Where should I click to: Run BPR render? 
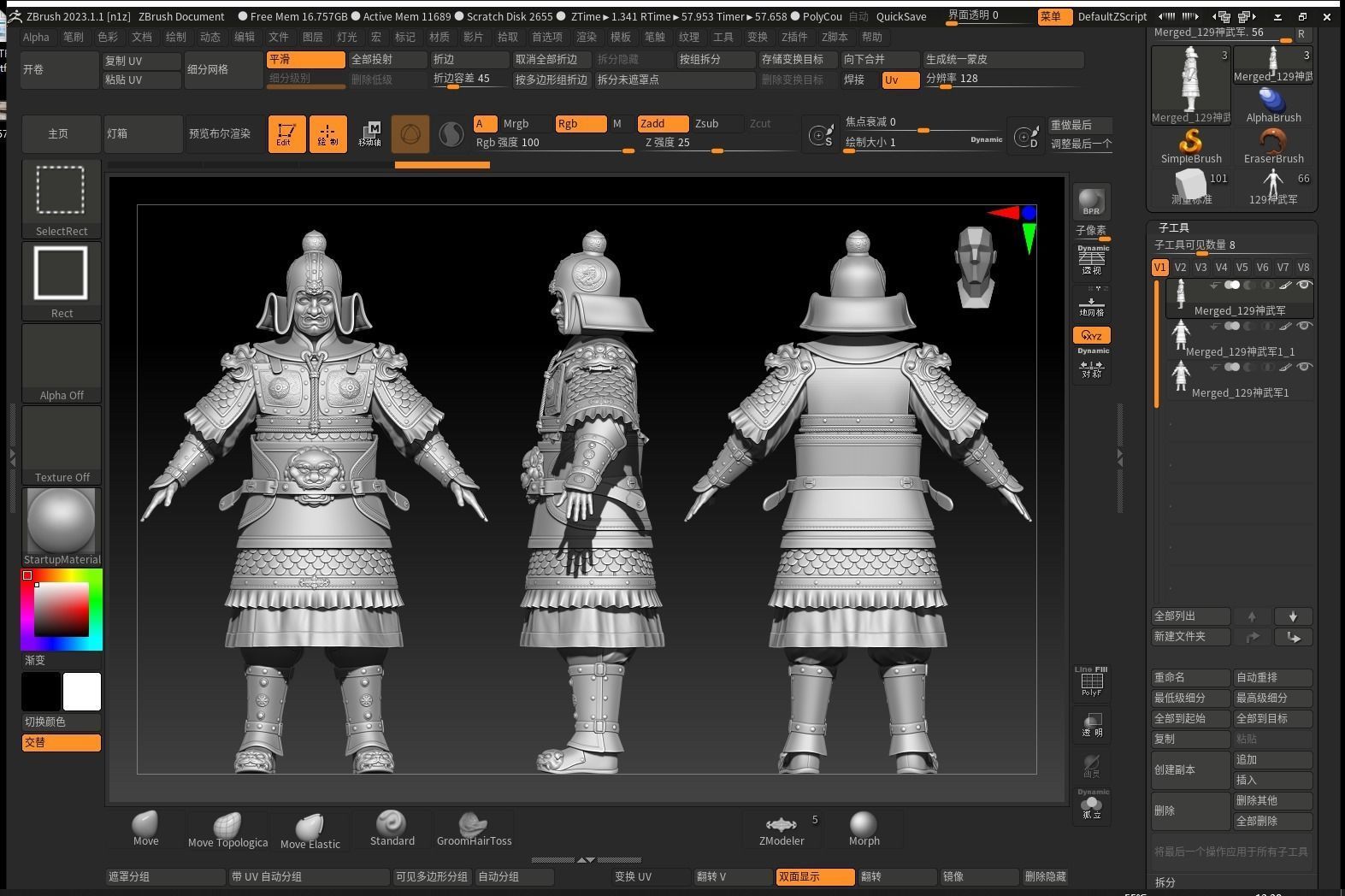tap(1091, 202)
